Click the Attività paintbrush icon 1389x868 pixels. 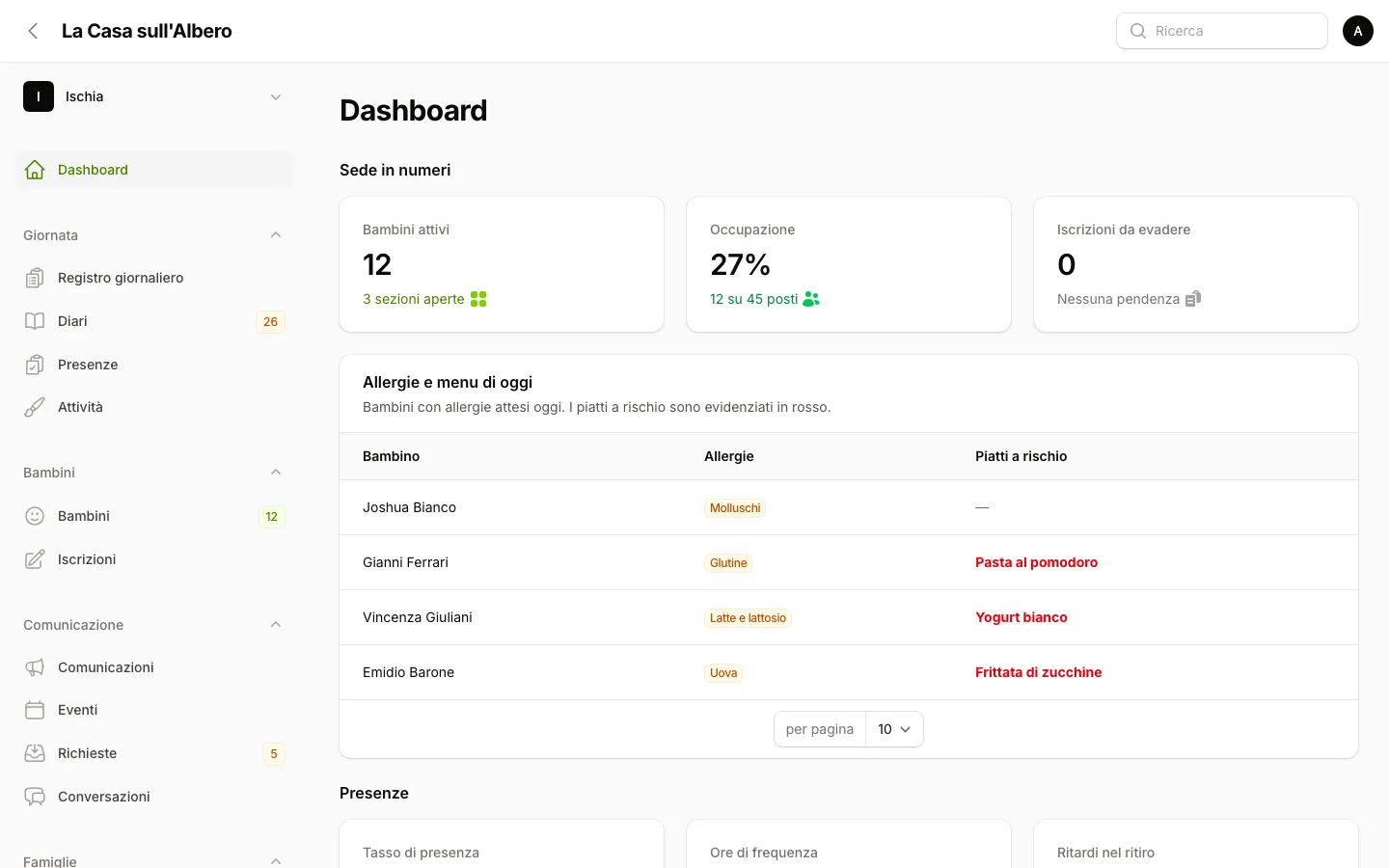pyautogui.click(x=35, y=407)
